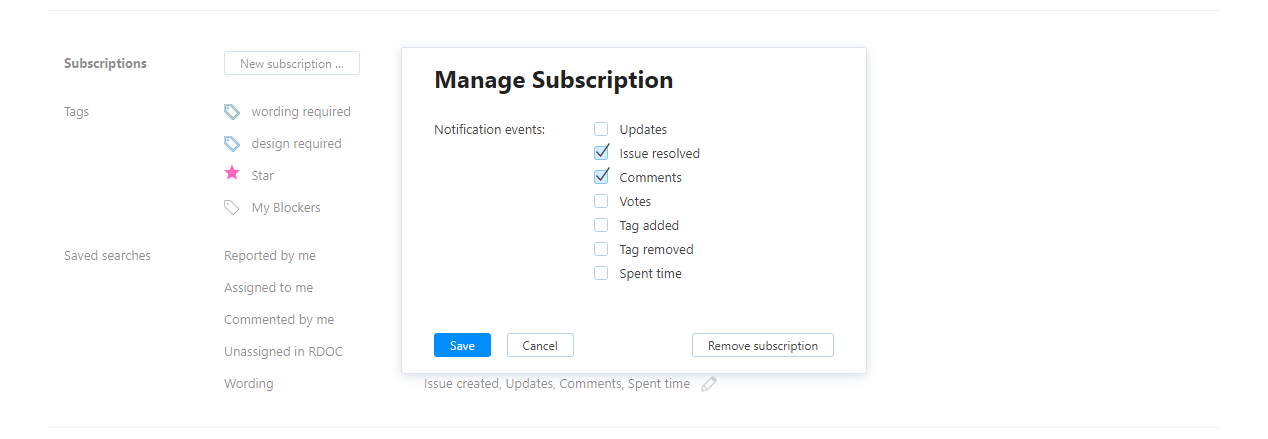Open the Unassigned in RDOC saved search
Screen dimensions: 1268x439
[283, 352]
